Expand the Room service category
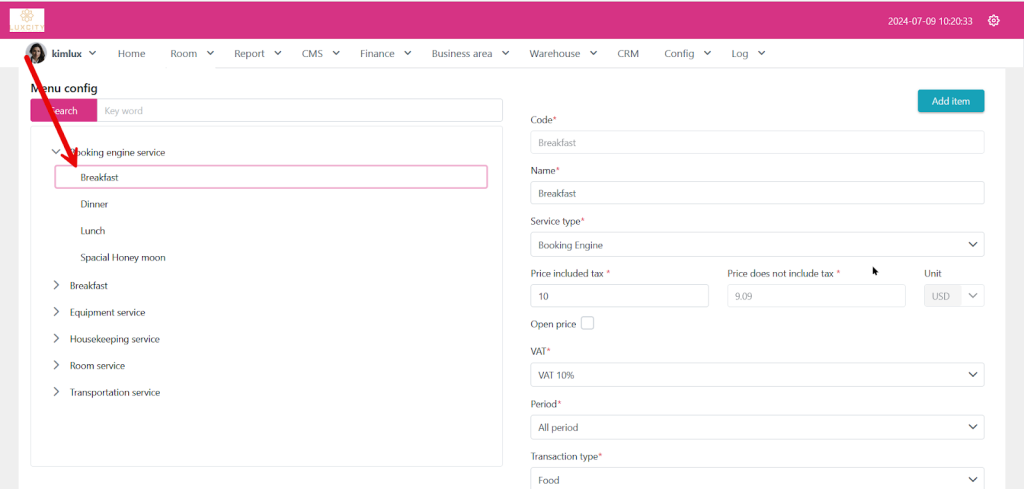This screenshot has width=1024, height=489. point(56,366)
